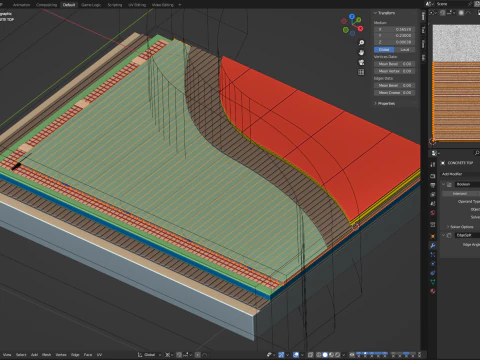Open viewport shading options dropdown arrow

coord(344,355)
